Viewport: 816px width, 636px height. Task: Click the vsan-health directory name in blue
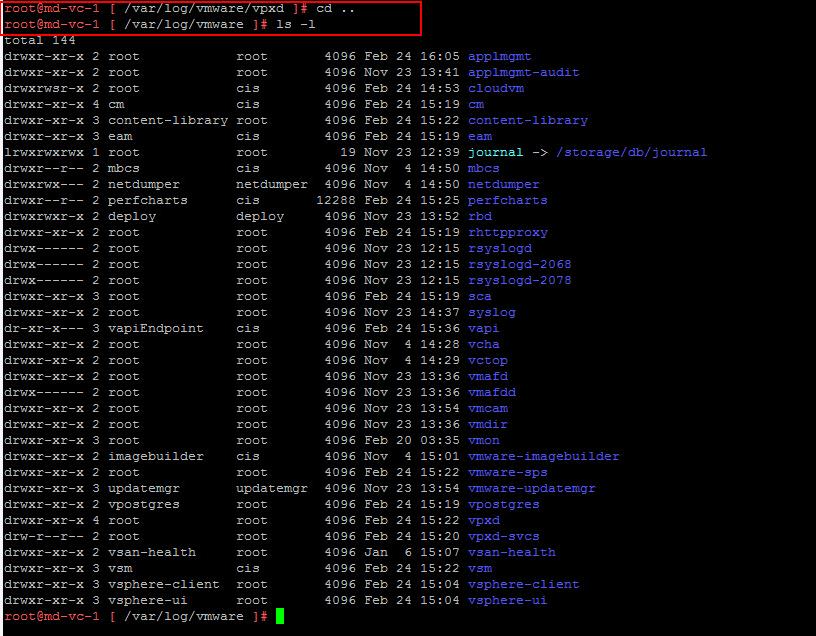511,553
